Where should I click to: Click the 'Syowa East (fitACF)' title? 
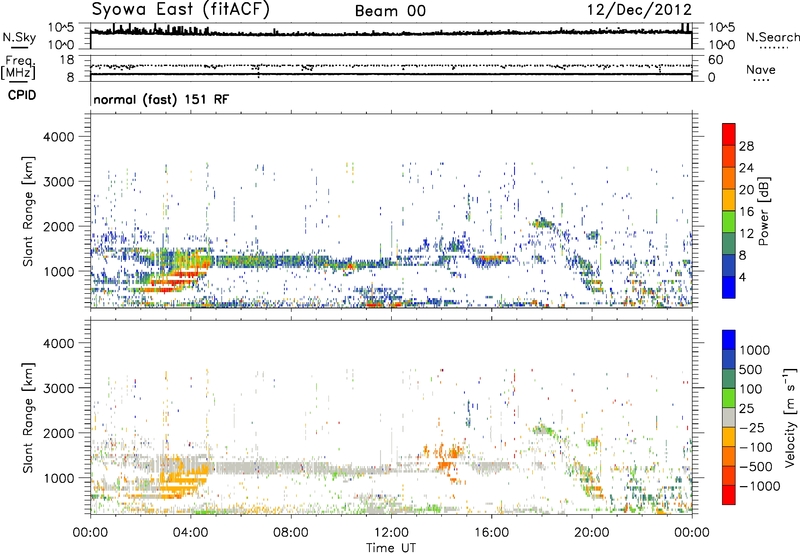tap(180, 10)
